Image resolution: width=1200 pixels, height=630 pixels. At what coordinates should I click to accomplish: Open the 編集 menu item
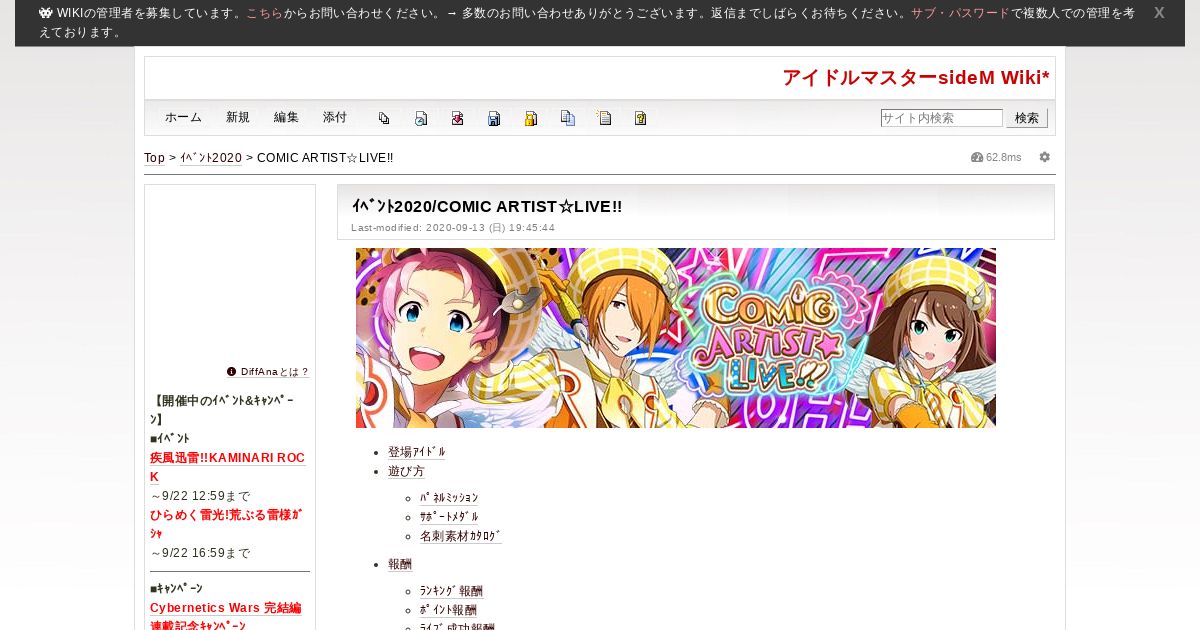(286, 117)
